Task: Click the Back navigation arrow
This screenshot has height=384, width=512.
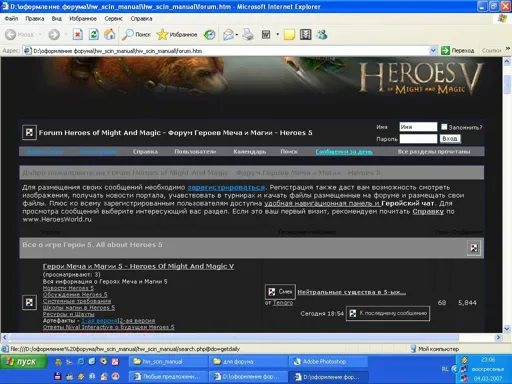Action: coord(11,34)
